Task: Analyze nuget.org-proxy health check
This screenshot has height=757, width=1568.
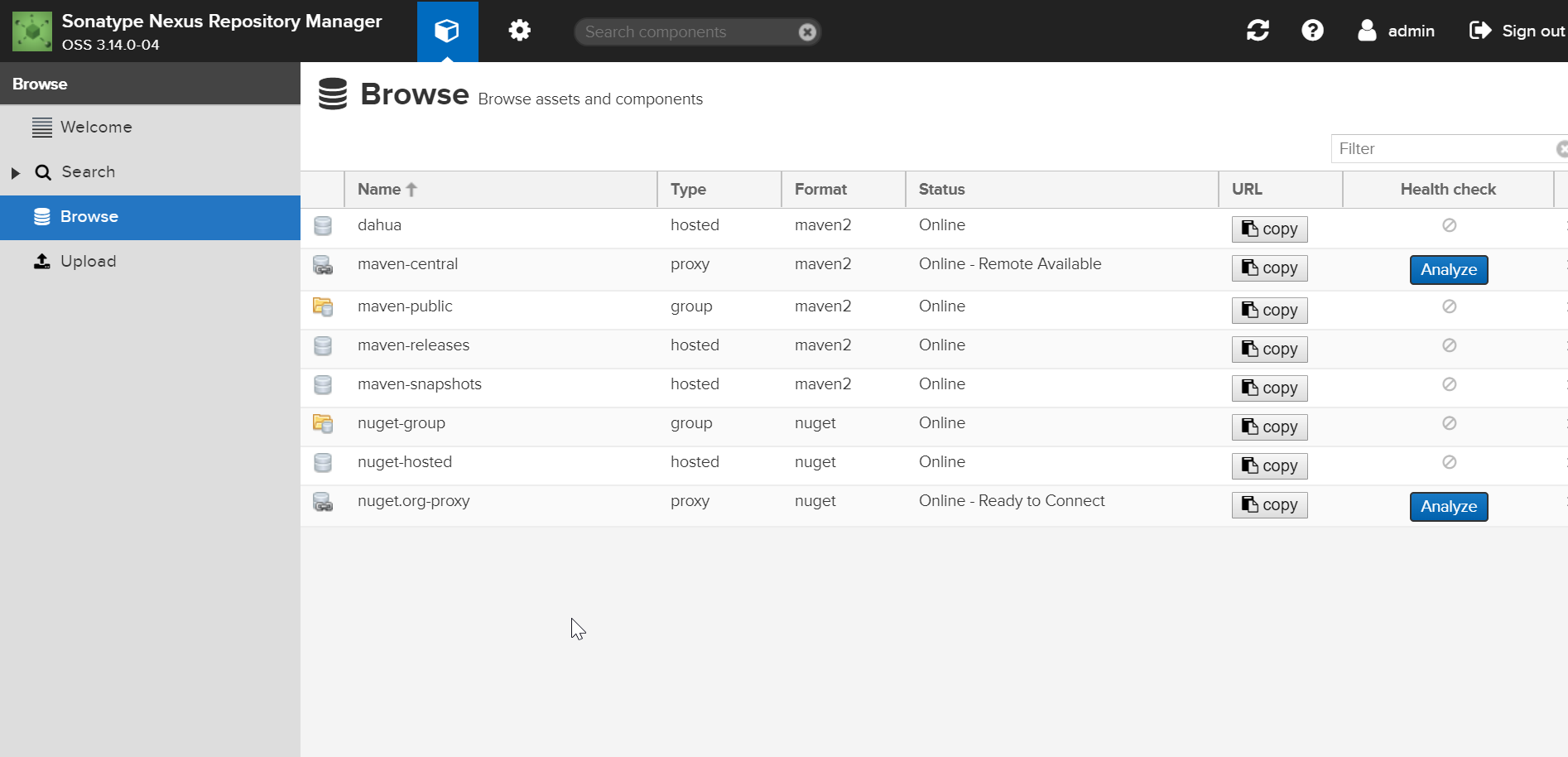Action: [x=1449, y=507]
